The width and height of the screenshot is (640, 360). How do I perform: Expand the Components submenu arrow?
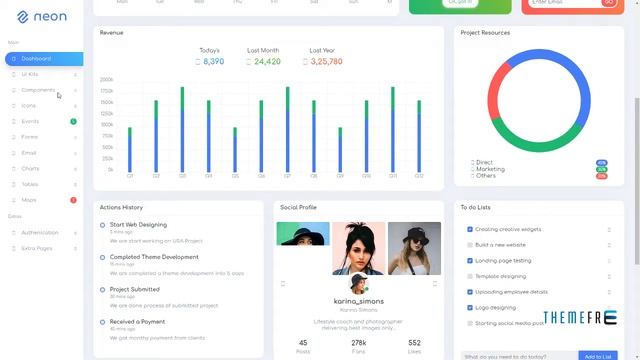tap(75, 90)
